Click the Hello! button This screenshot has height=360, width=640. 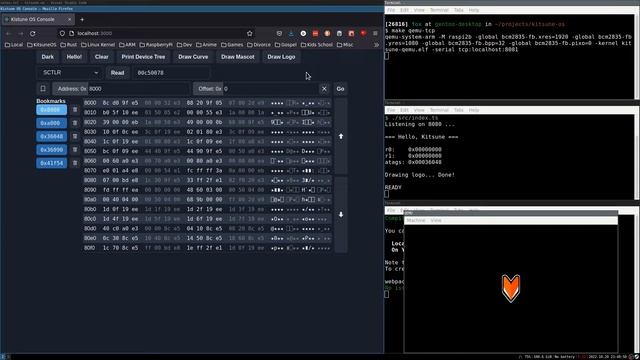point(74,57)
